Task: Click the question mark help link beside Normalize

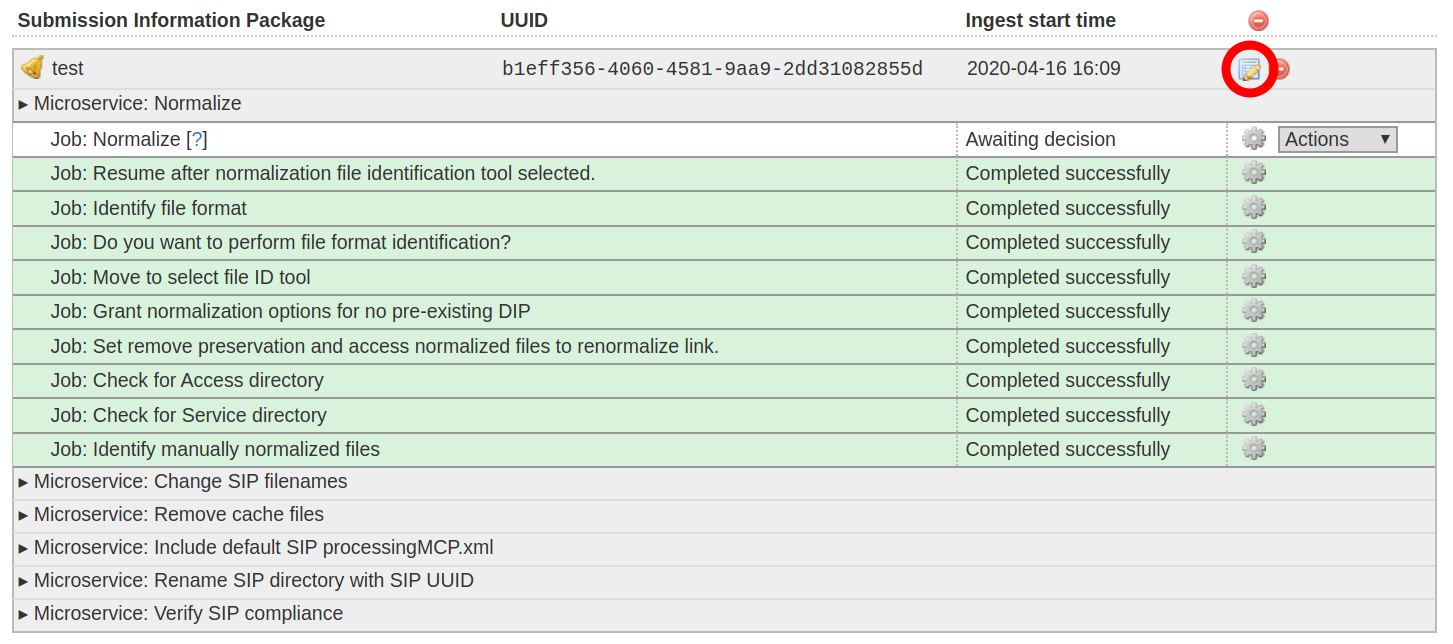Action: (x=197, y=139)
